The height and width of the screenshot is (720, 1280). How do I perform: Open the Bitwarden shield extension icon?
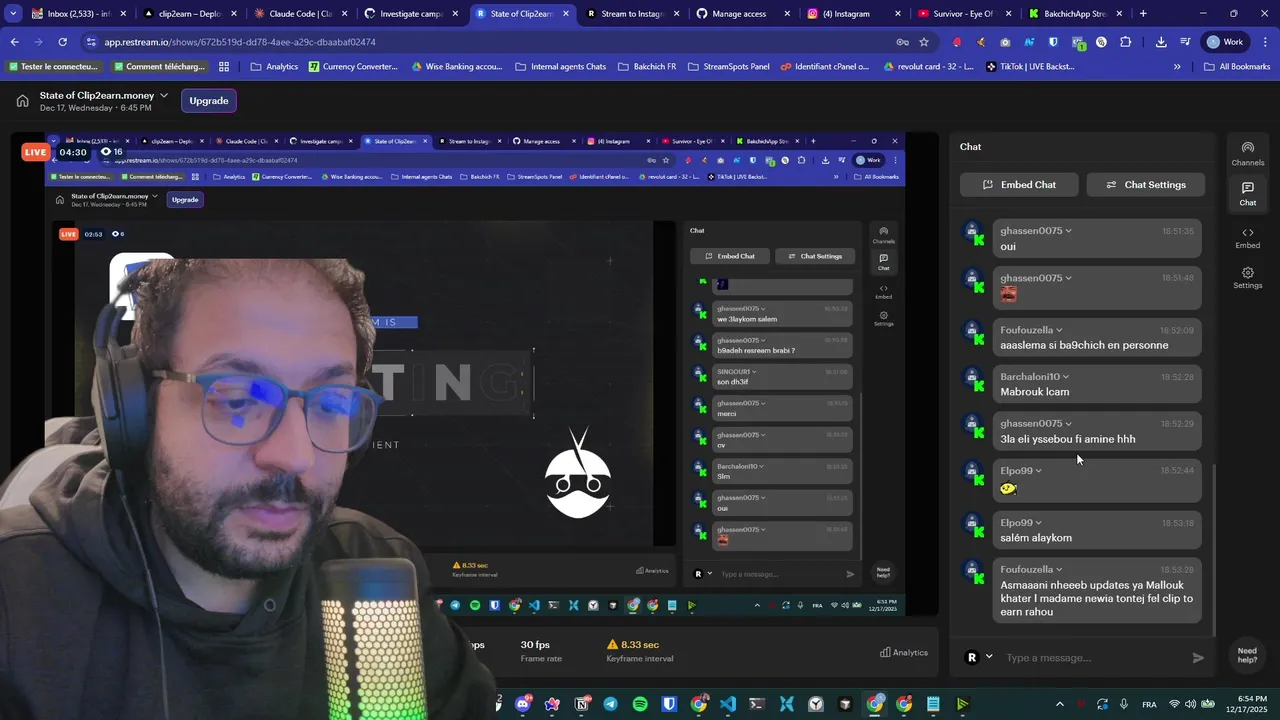tap(1053, 42)
